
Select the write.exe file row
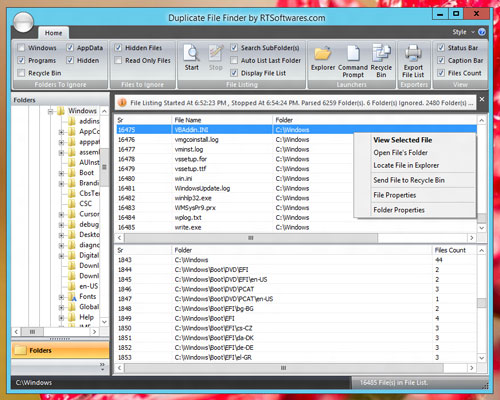(x=296, y=227)
